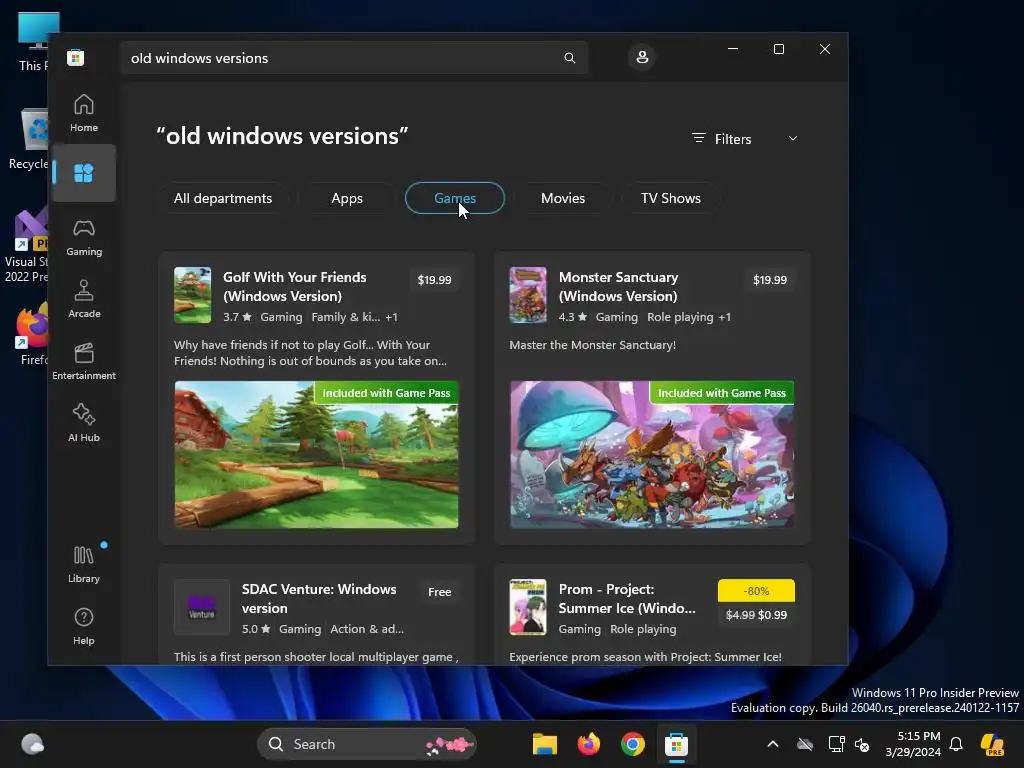1024x768 pixels.
Task: Click the 4.3 star rating text
Action: [x=573, y=317]
